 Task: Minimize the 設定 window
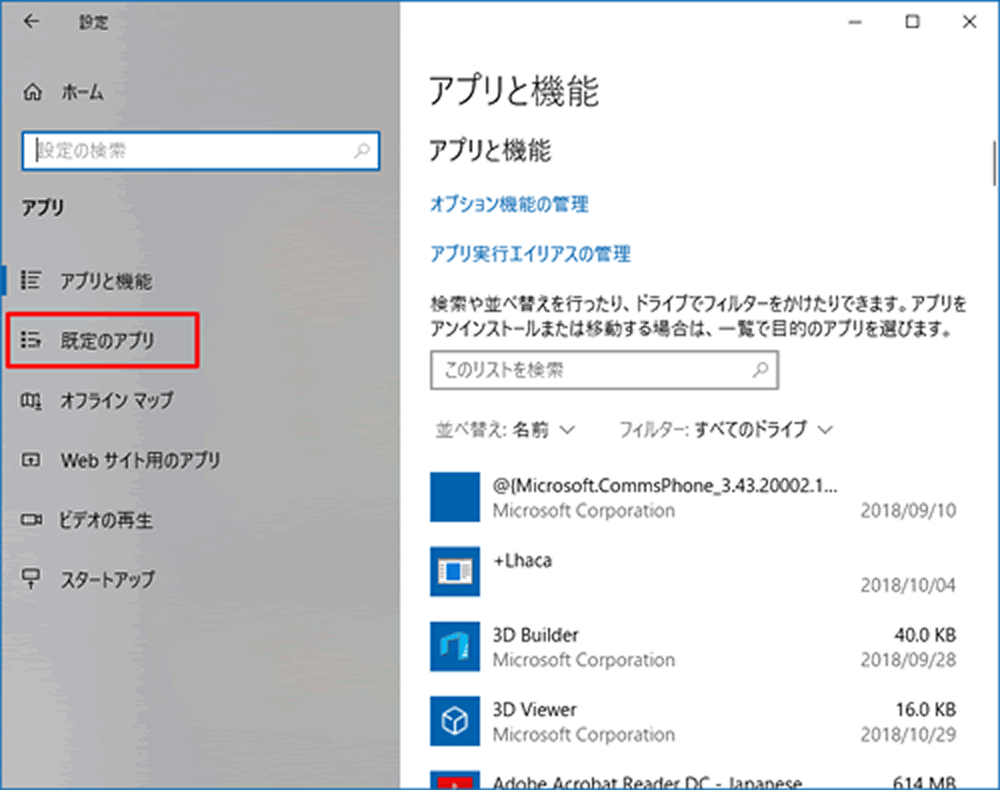coord(855,22)
